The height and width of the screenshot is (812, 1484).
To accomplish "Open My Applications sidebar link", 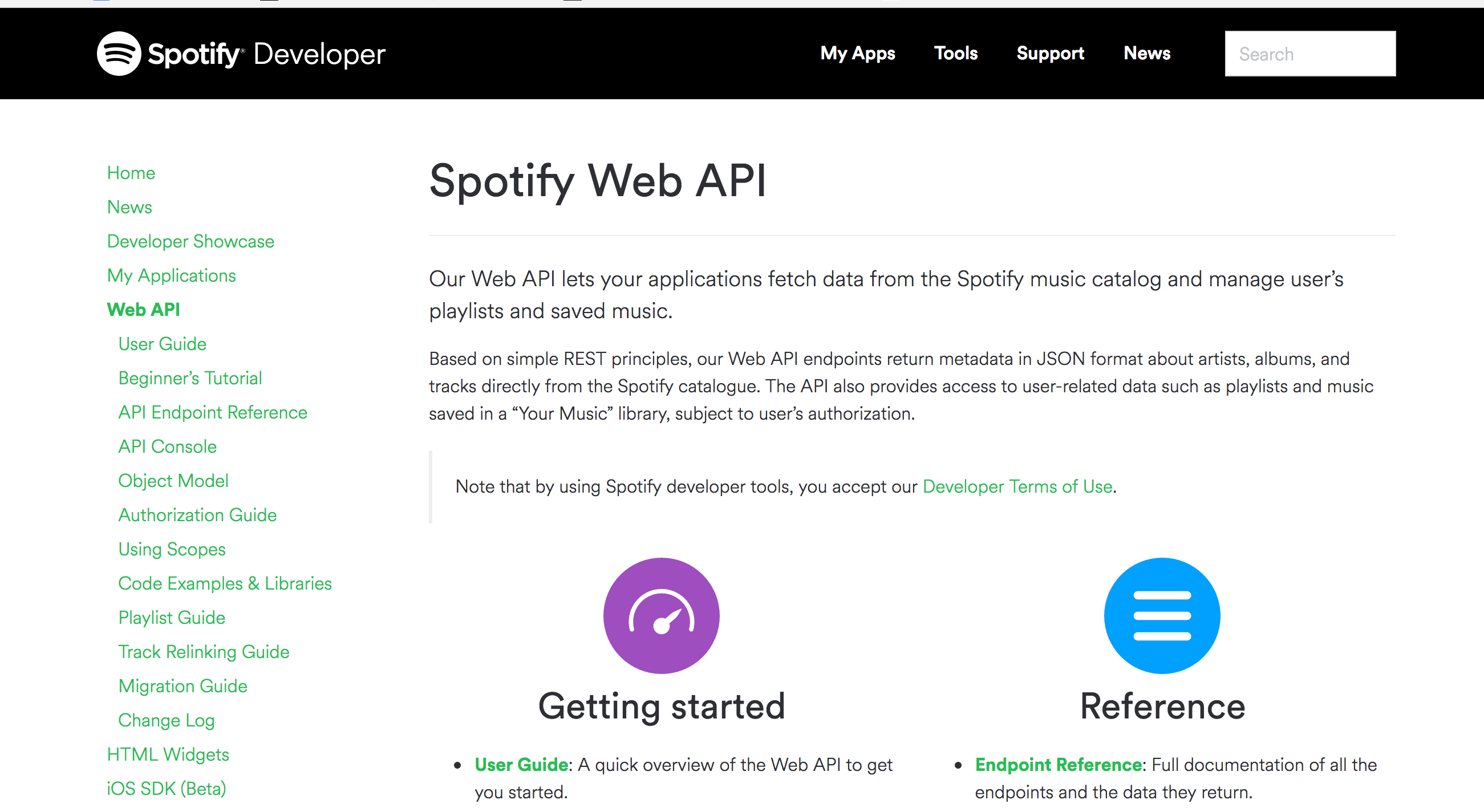I will (x=172, y=275).
